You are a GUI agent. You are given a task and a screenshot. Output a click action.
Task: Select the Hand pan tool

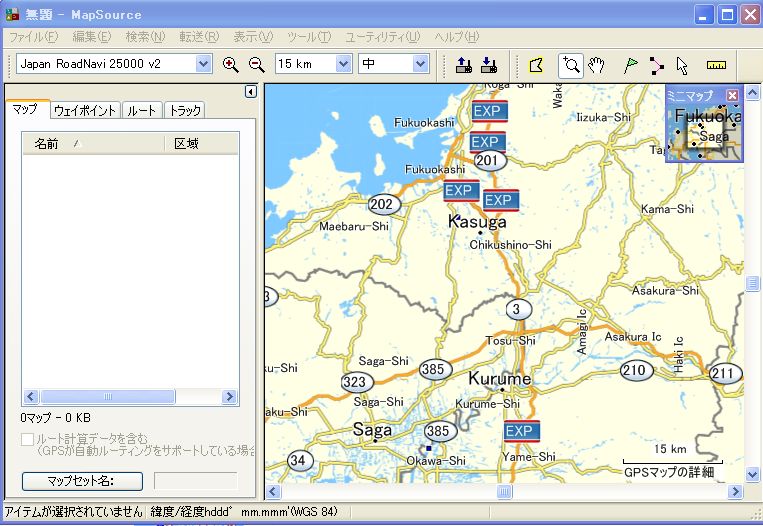click(596, 65)
